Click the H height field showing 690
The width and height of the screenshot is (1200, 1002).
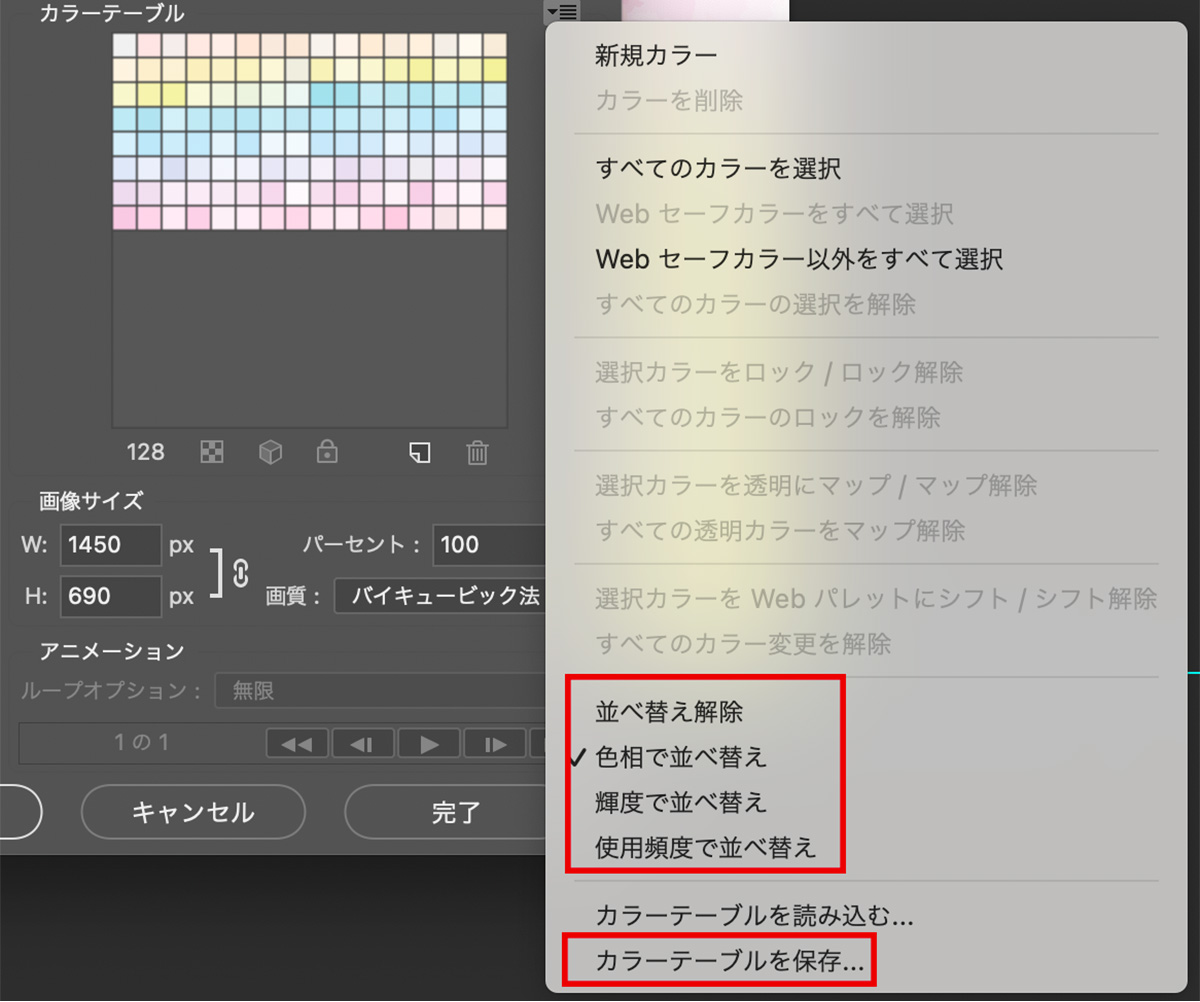coord(110,597)
